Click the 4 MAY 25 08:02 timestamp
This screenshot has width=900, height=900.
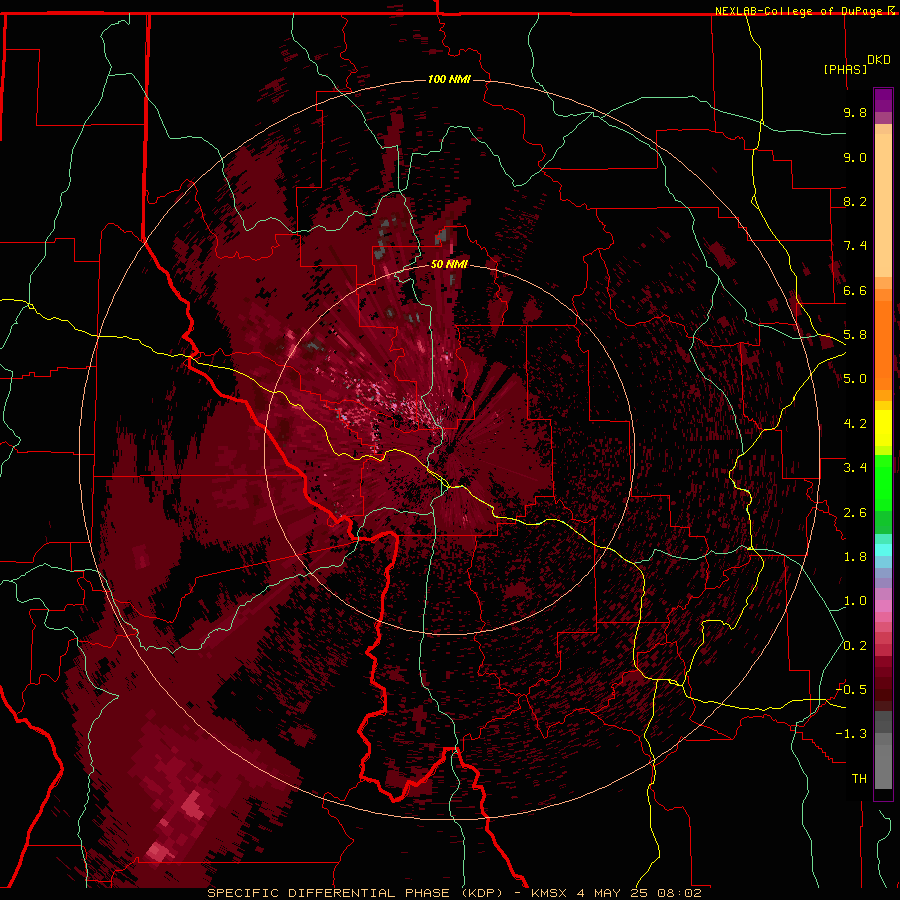pos(639,893)
